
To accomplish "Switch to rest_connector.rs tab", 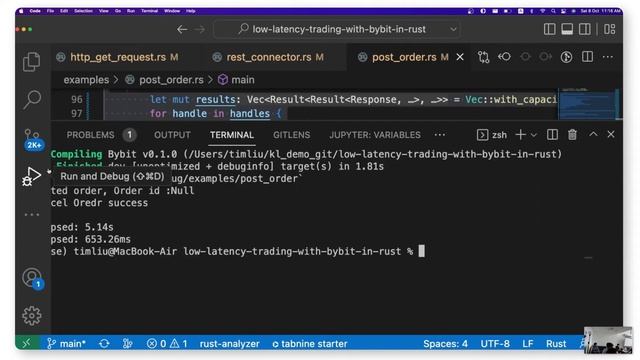I will (269, 57).
